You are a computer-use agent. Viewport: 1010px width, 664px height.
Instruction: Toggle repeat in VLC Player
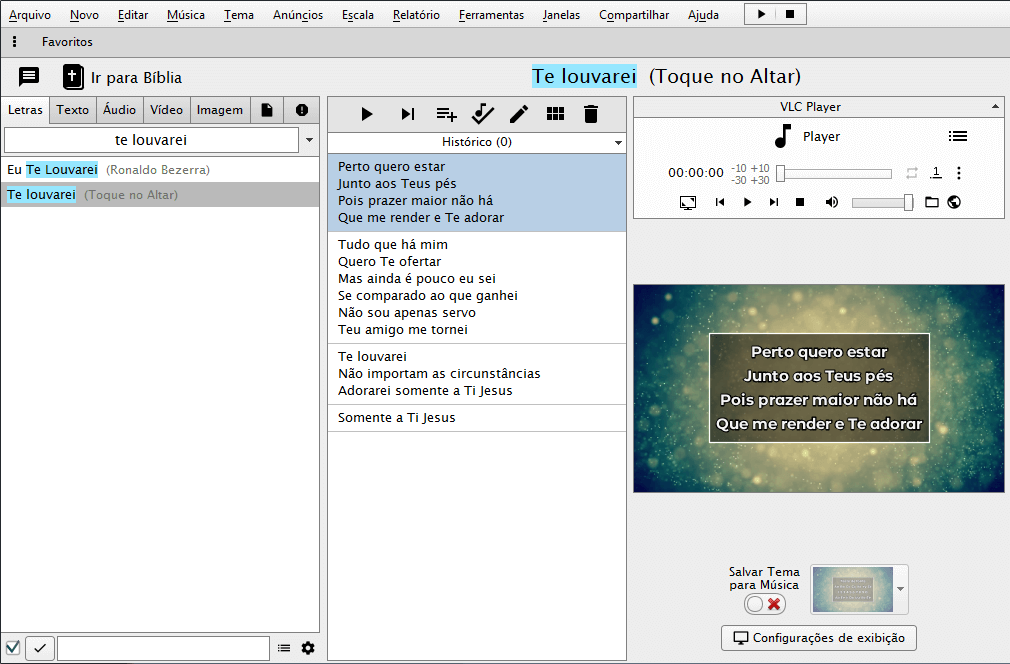pos(911,173)
